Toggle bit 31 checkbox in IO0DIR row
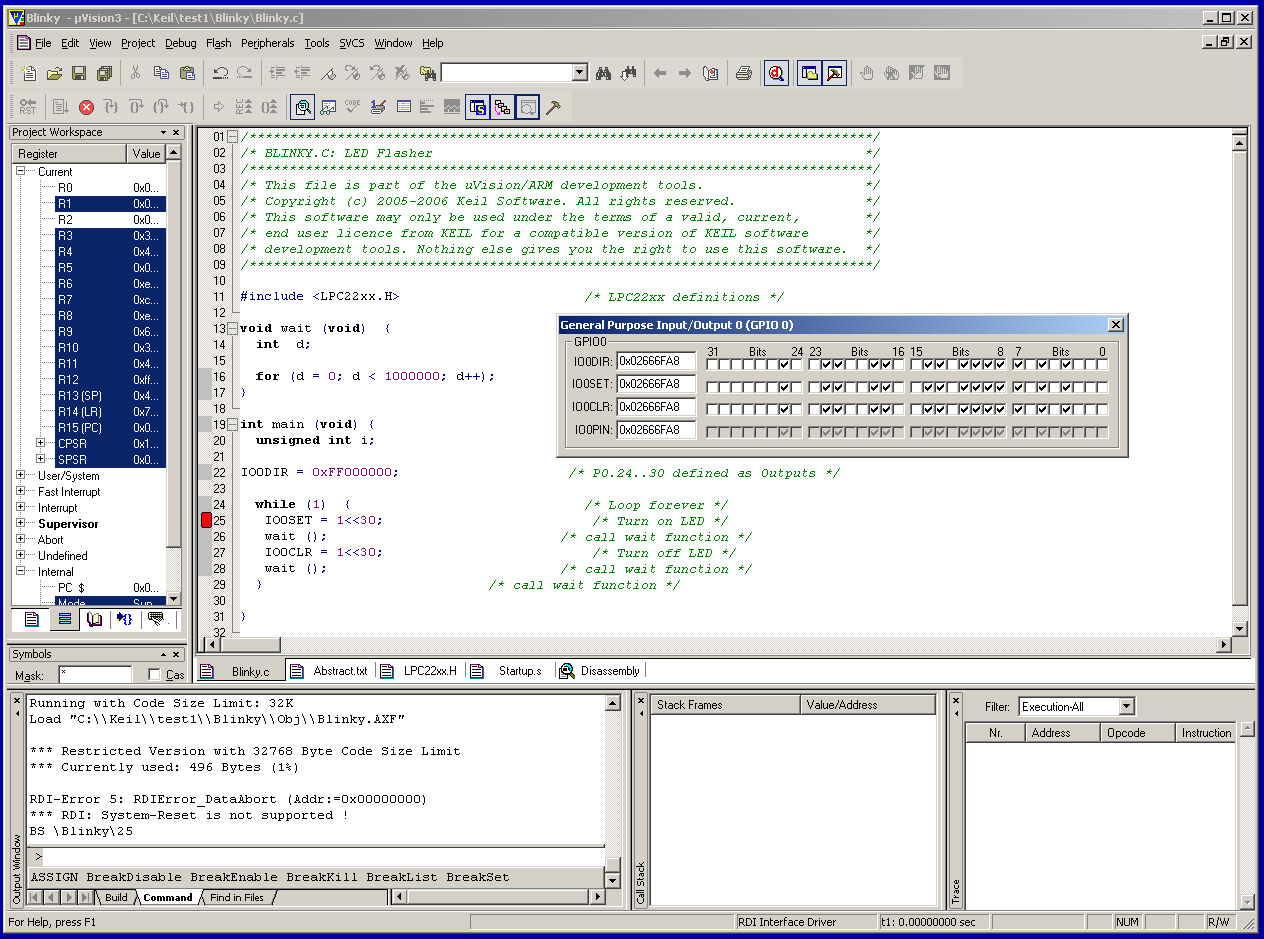 coord(713,364)
